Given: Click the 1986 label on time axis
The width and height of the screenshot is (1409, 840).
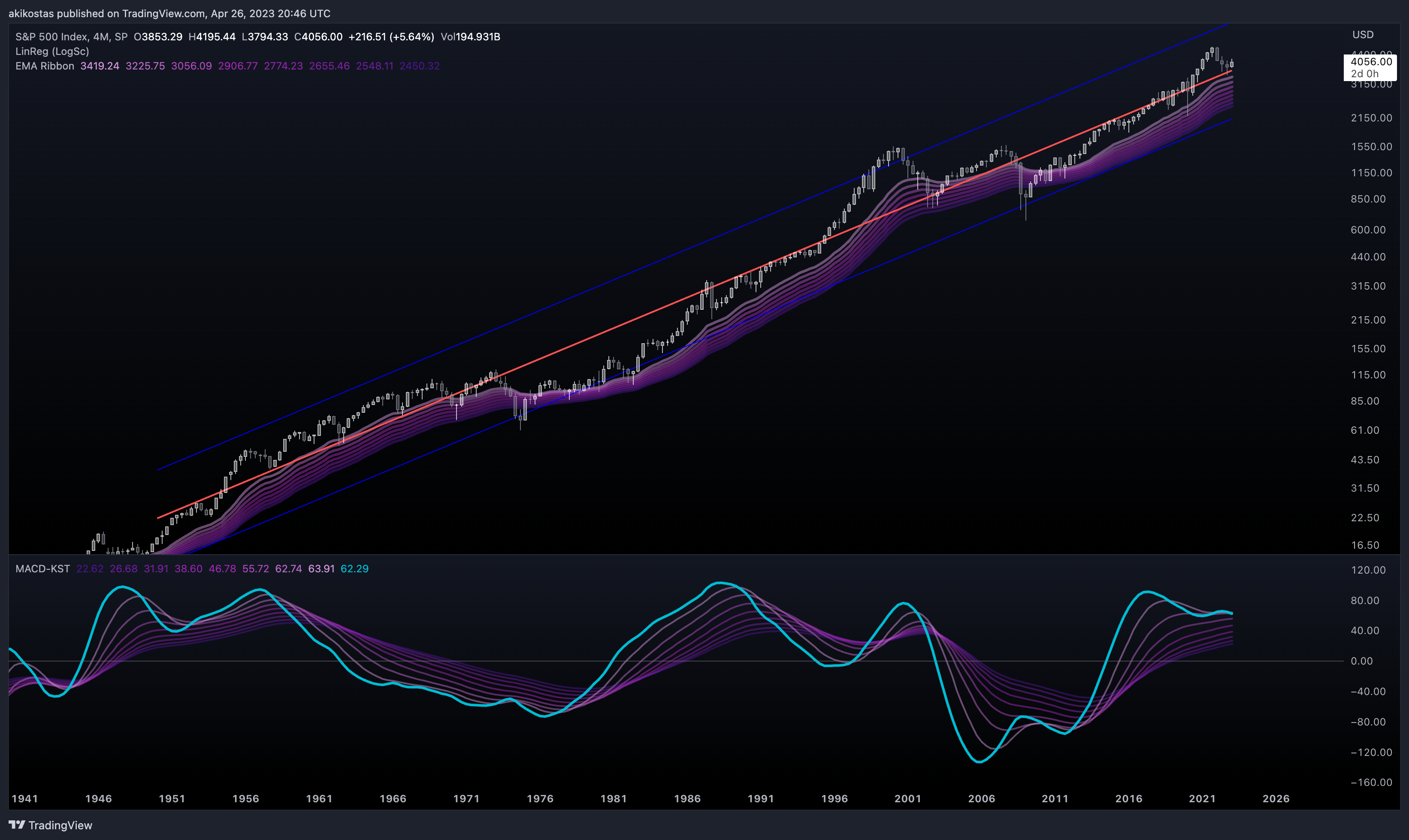Looking at the screenshot, I should tap(687, 799).
